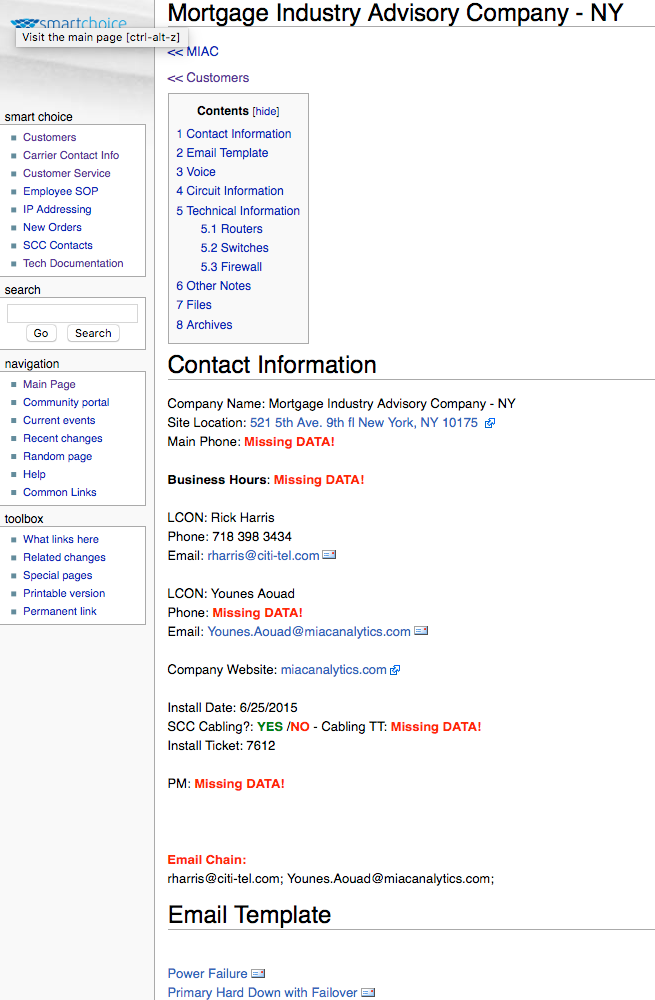Open Primary Hard Down with Failover template
The height and width of the screenshot is (1000, 655).
click(x=262, y=992)
